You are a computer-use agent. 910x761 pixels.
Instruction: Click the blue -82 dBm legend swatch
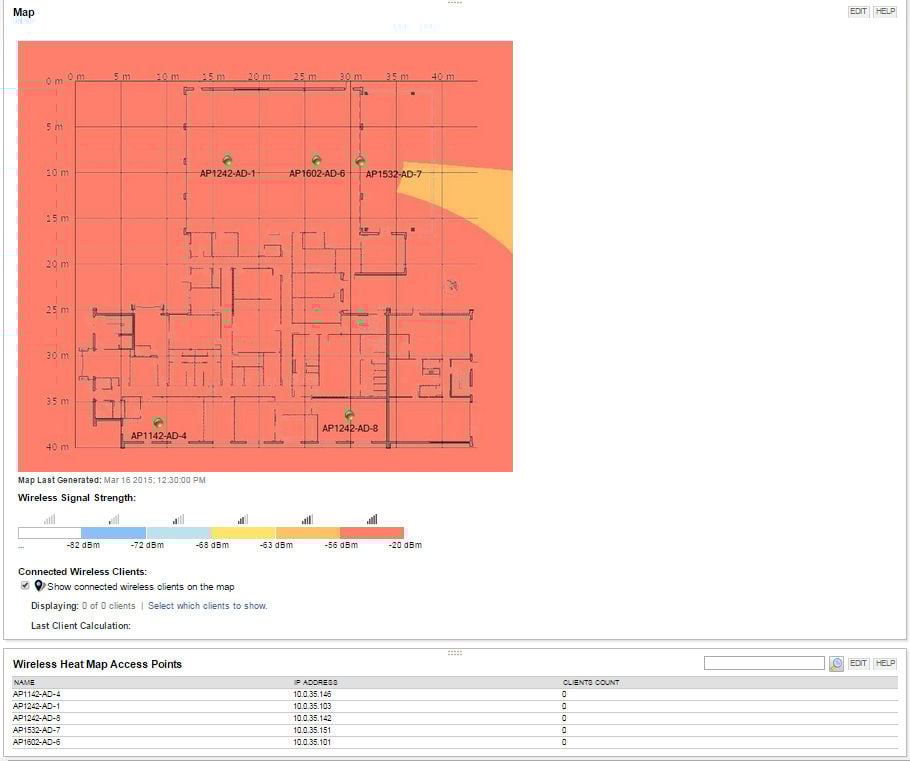114,533
